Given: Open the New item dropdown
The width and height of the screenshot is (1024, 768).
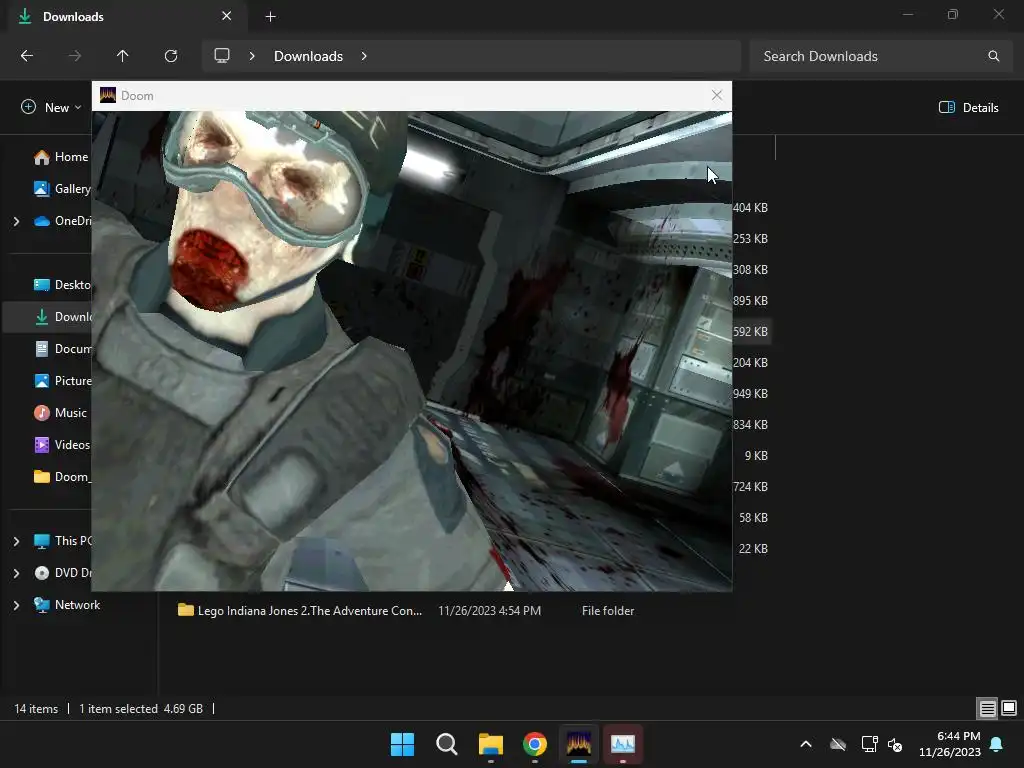Looking at the screenshot, I should tap(52, 108).
